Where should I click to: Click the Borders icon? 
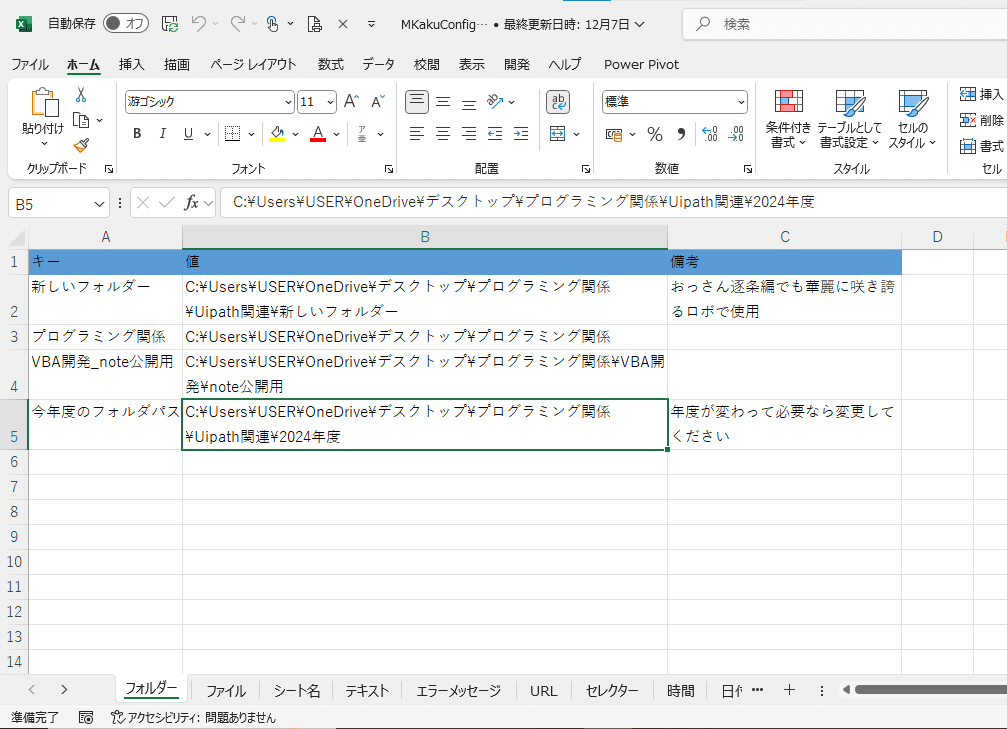click(232, 134)
